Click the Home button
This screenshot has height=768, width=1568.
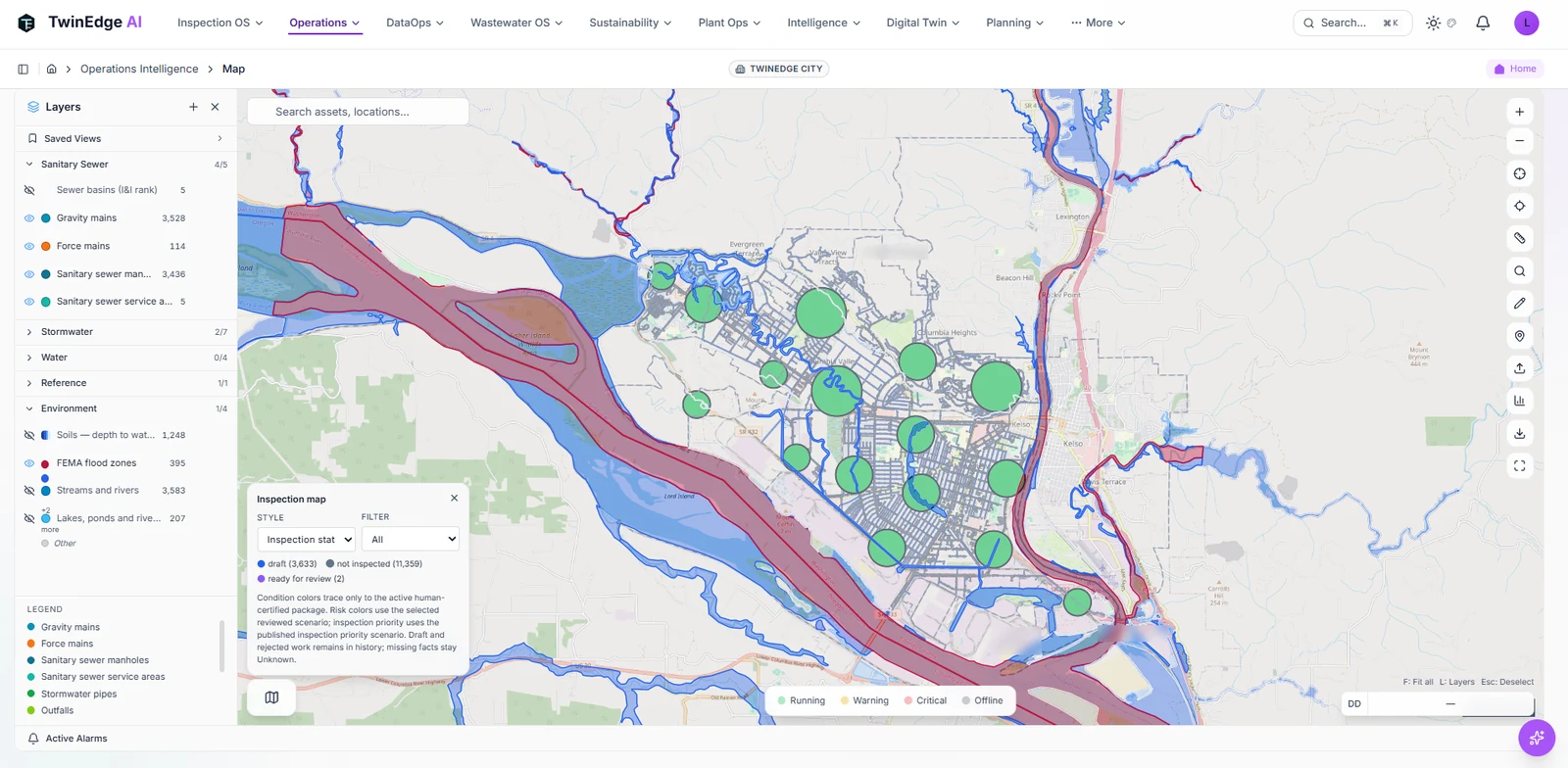coord(1515,69)
